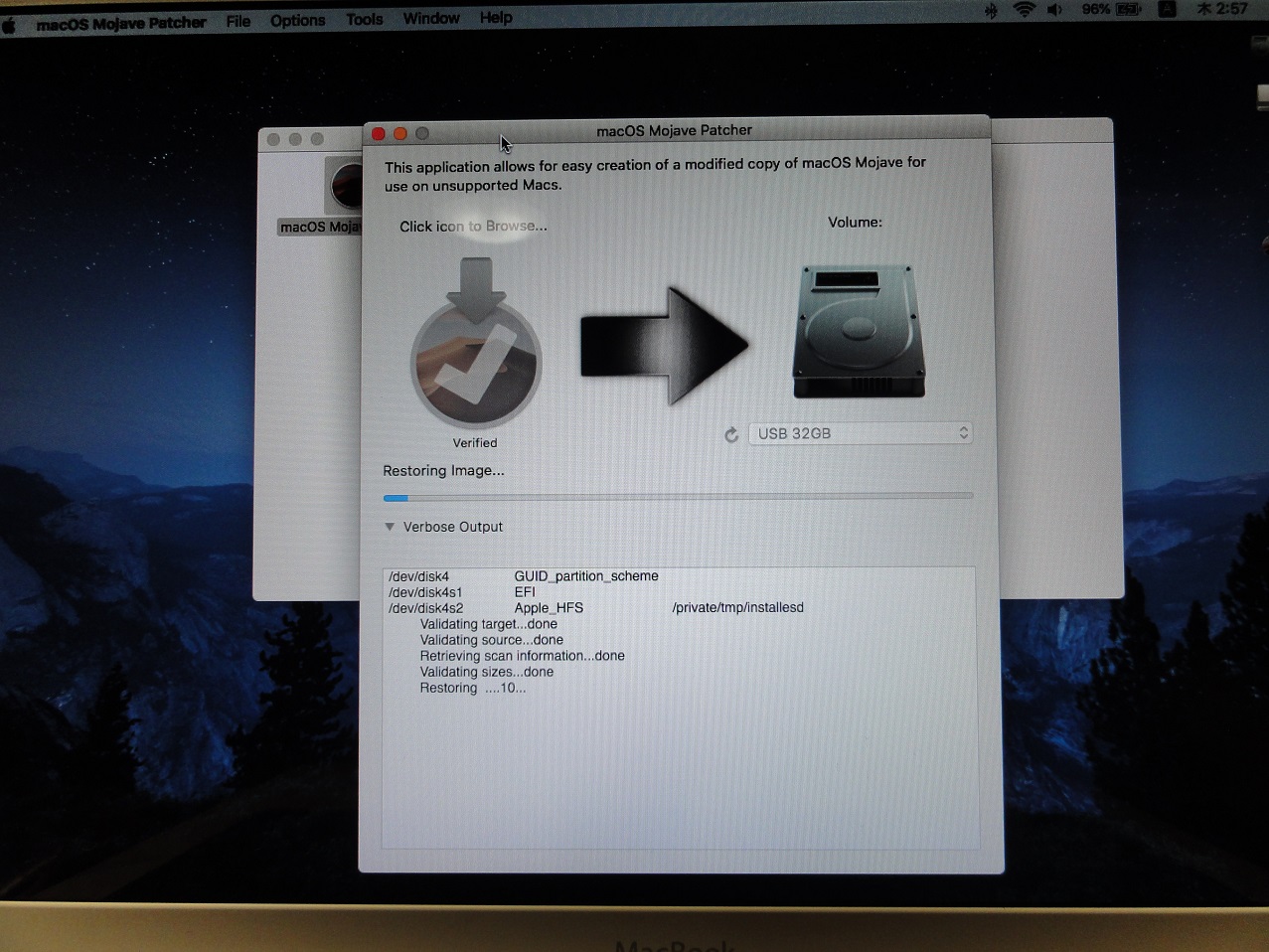This screenshot has height=952, width=1269.
Task: Click the menu bar clock 2:57
Action: pyautogui.click(x=1222, y=9)
